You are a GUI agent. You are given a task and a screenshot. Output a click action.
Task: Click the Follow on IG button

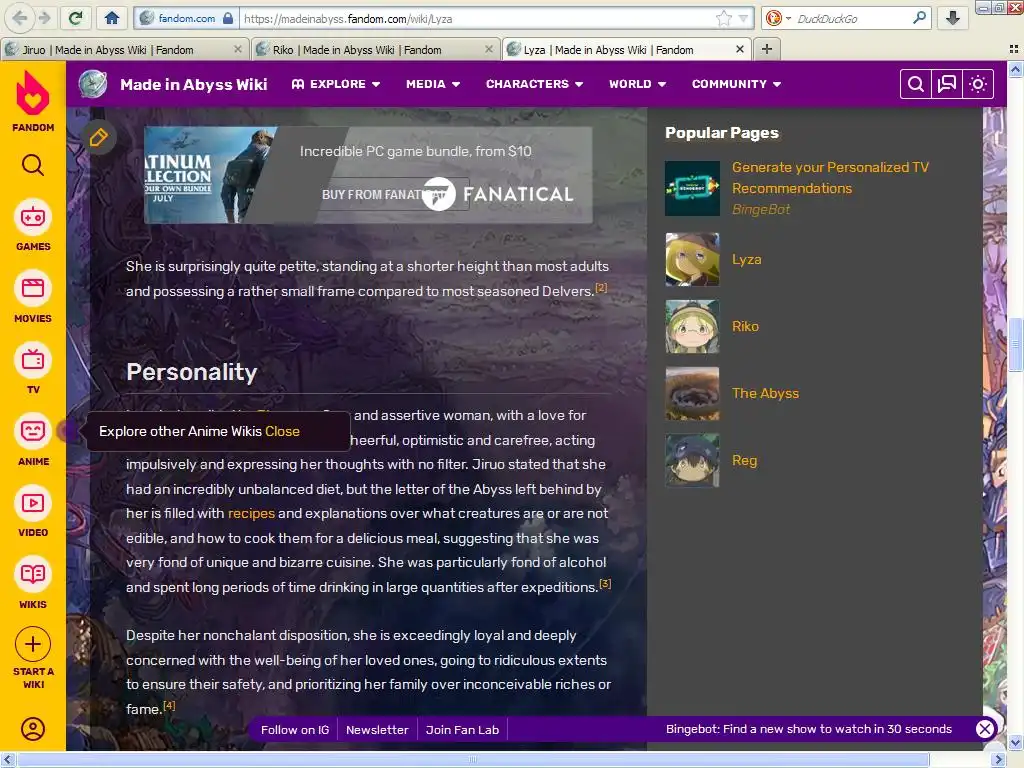point(295,729)
